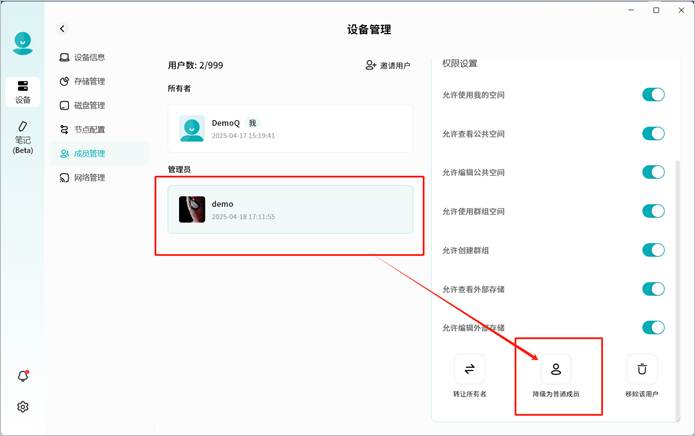Click the user avatar at top left
The height and width of the screenshot is (436, 695).
(23, 44)
